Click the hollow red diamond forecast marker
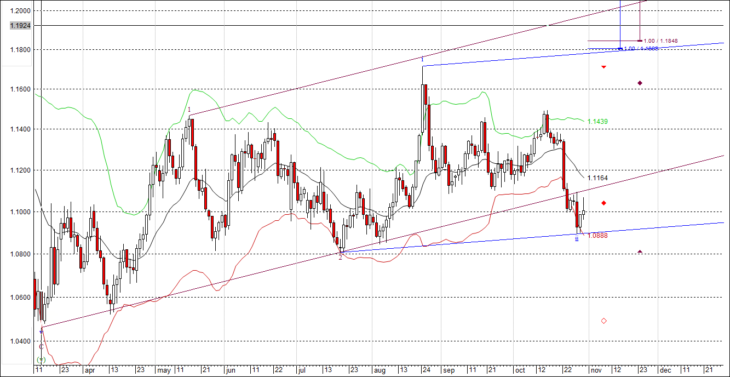 pos(604,321)
